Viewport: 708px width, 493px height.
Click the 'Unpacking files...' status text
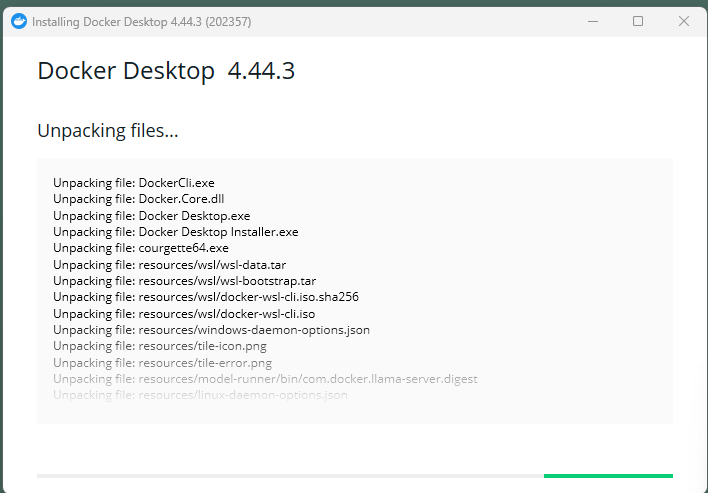click(x=108, y=131)
